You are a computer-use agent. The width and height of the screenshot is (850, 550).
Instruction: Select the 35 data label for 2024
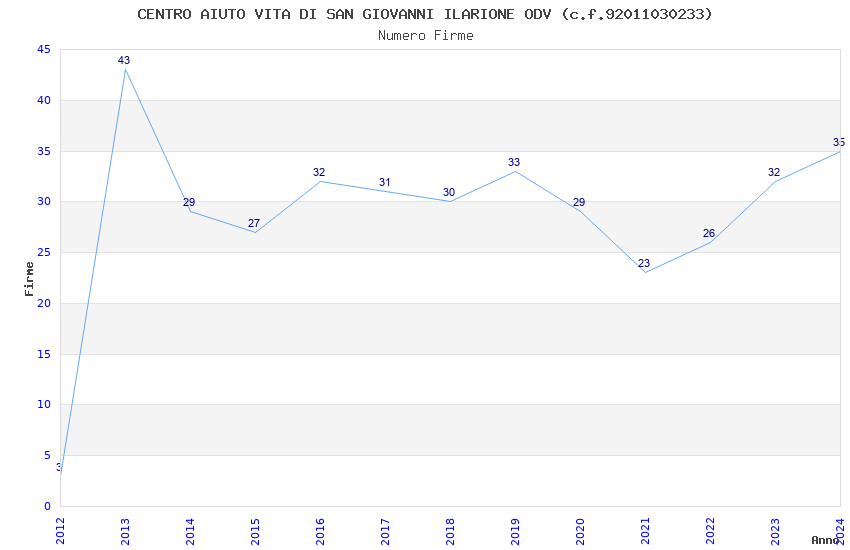(839, 142)
